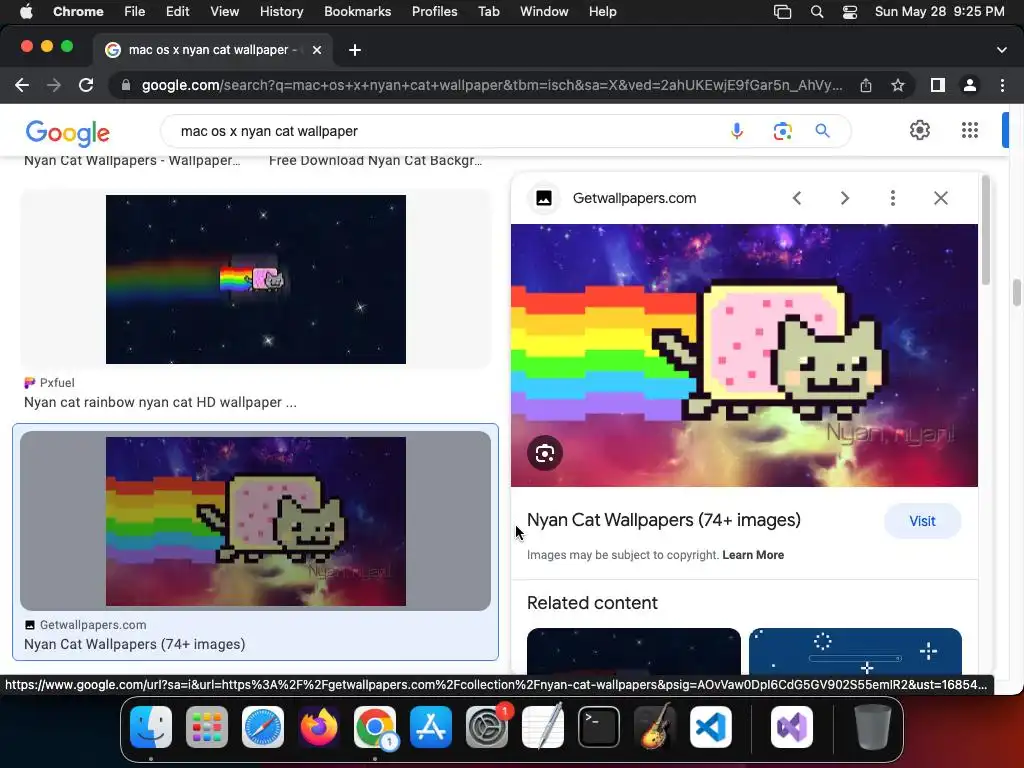1024x768 pixels.
Task: Click the Lens icon on preview image
Action: point(545,453)
